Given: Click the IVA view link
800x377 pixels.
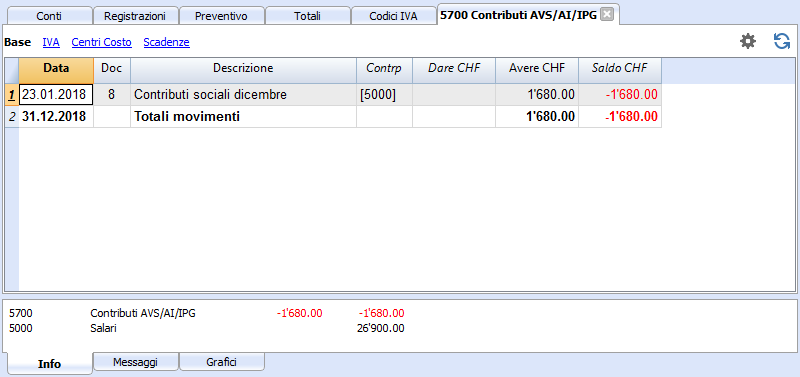Looking at the screenshot, I should (x=51, y=42).
